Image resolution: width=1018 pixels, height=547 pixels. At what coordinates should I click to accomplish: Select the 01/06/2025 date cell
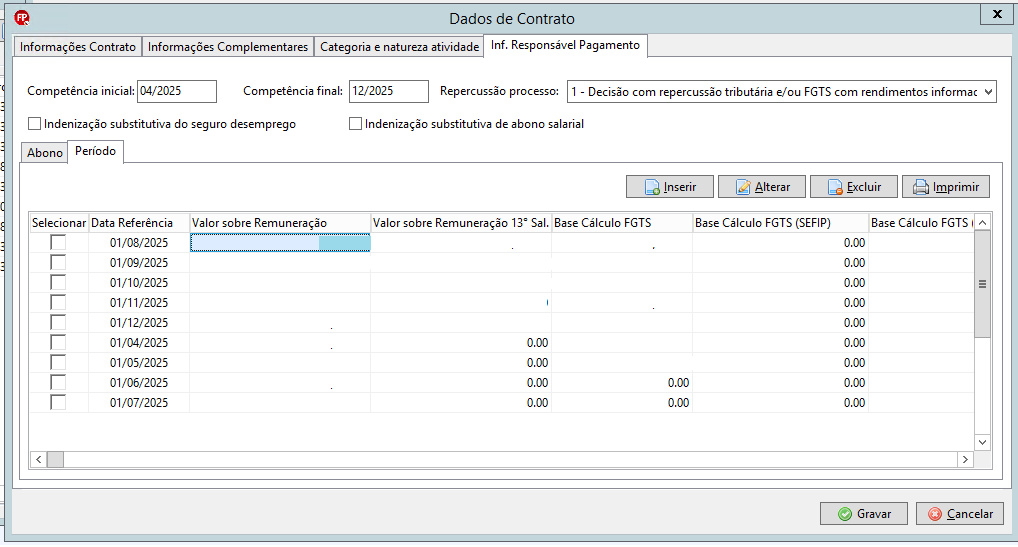pos(139,383)
